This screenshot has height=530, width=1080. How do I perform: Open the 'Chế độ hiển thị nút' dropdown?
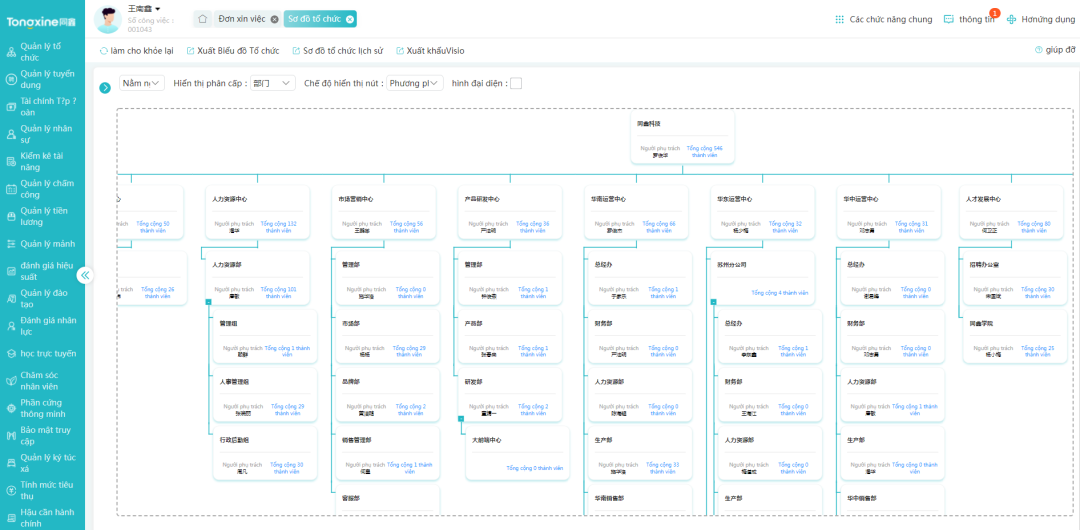click(415, 84)
